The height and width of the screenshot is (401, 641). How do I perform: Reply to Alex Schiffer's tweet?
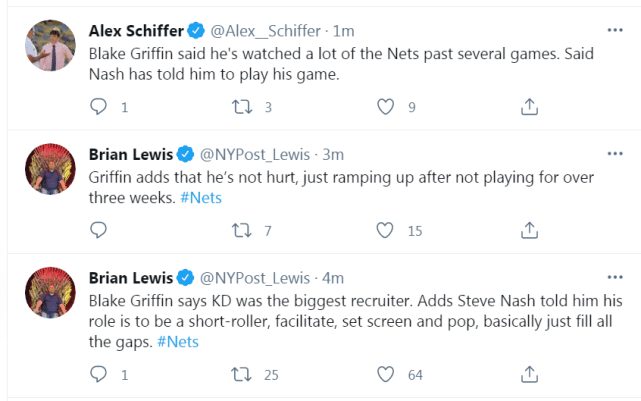[x=98, y=106]
